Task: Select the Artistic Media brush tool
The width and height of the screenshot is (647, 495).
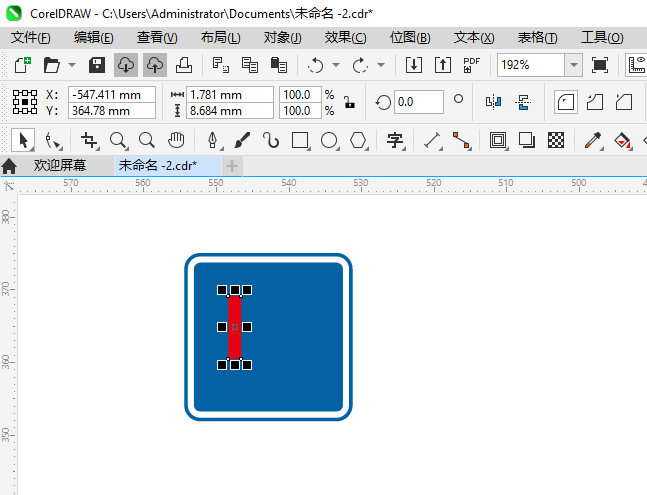Action: 242,140
